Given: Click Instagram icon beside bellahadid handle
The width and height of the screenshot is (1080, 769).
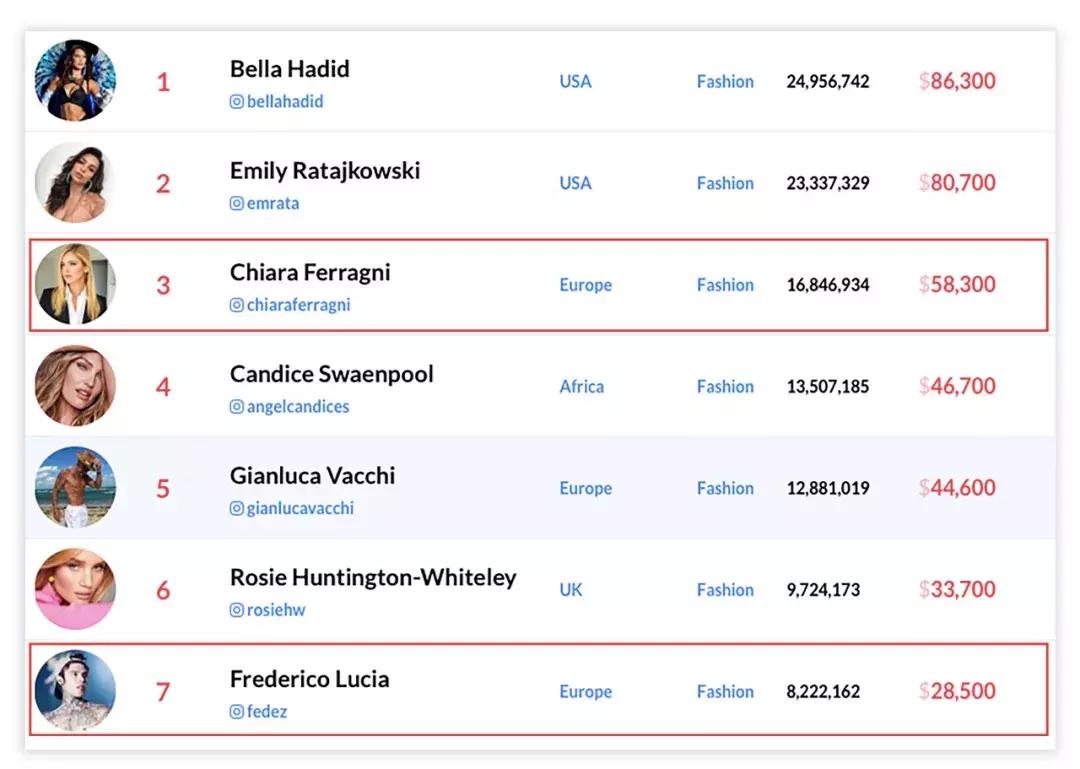Looking at the screenshot, I should [237, 102].
